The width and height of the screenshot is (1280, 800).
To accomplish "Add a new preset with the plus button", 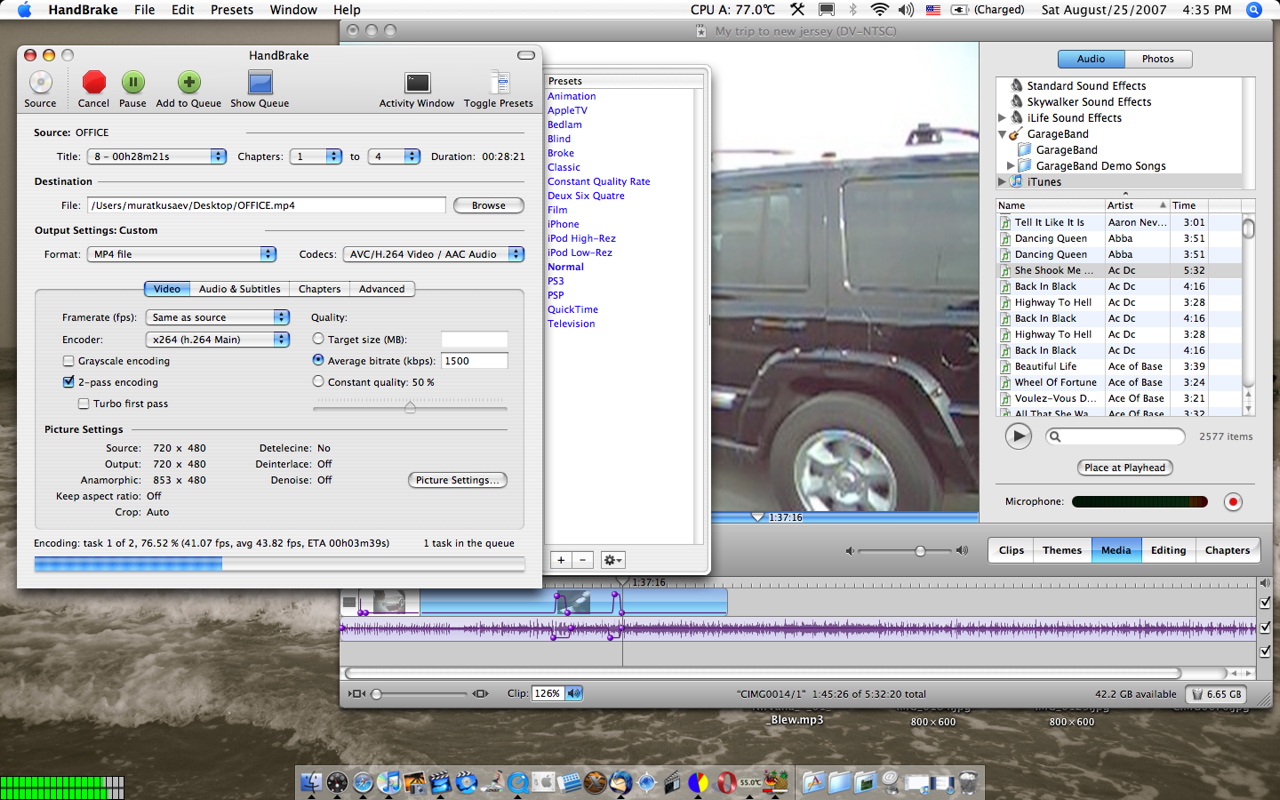I will click(561, 561).
